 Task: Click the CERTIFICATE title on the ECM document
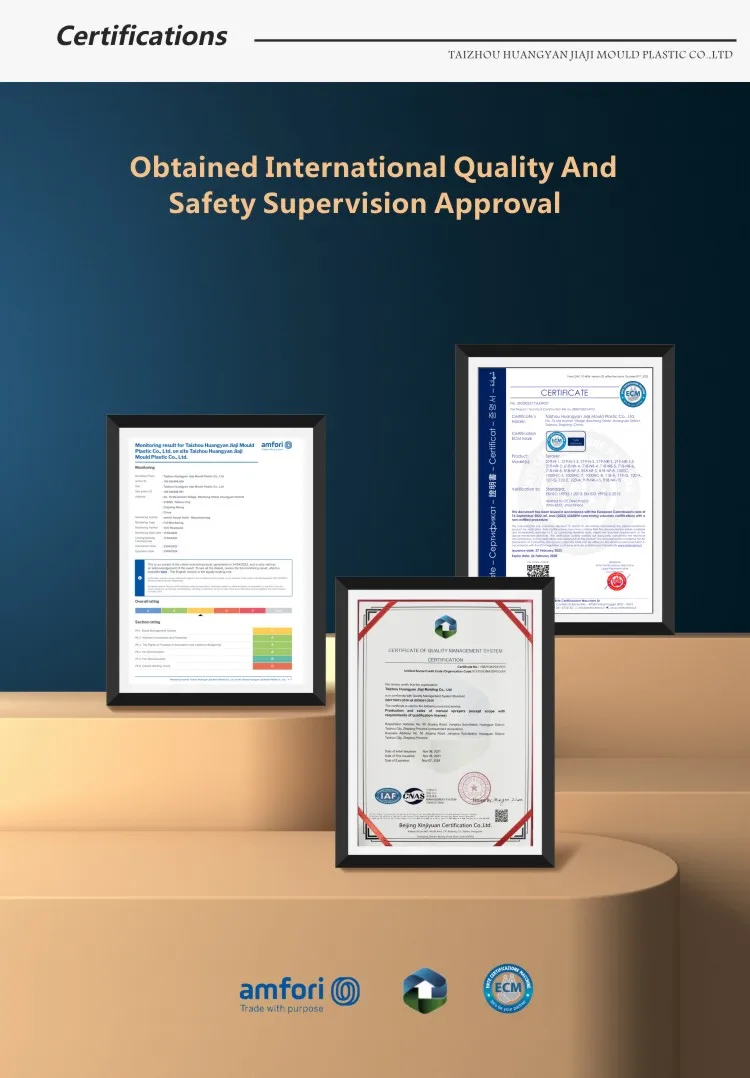[564, 393]
